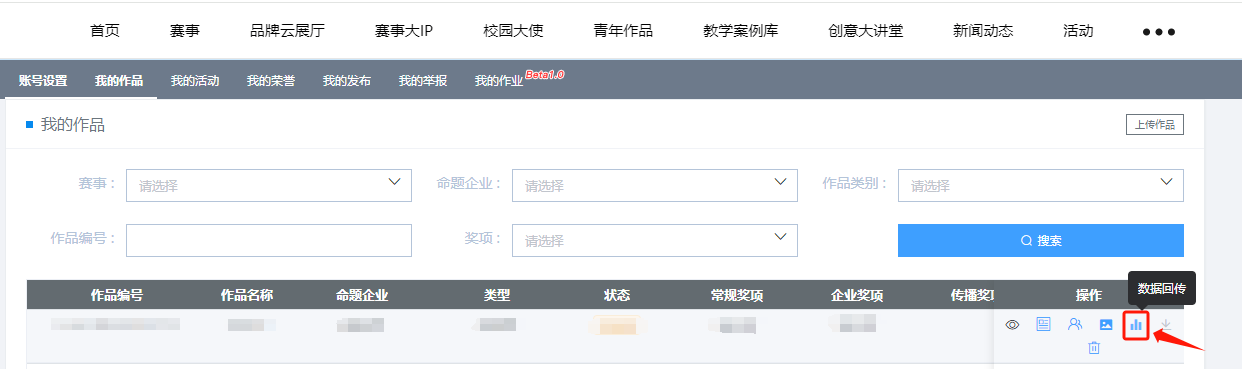Expand the 作品类别 dropdown

click(1041, 185)
